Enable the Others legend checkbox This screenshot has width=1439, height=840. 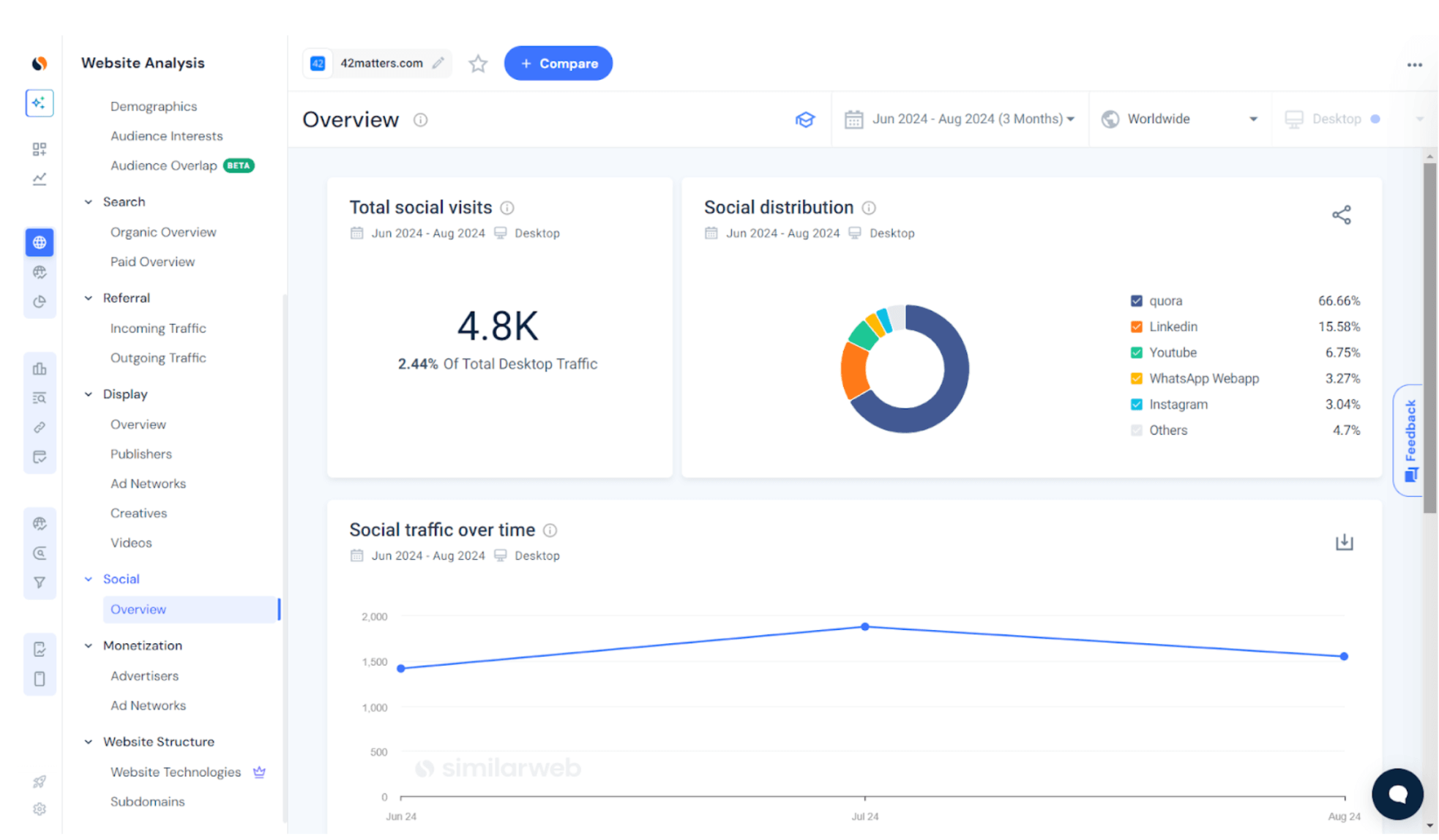click(x=1136, y=430)
